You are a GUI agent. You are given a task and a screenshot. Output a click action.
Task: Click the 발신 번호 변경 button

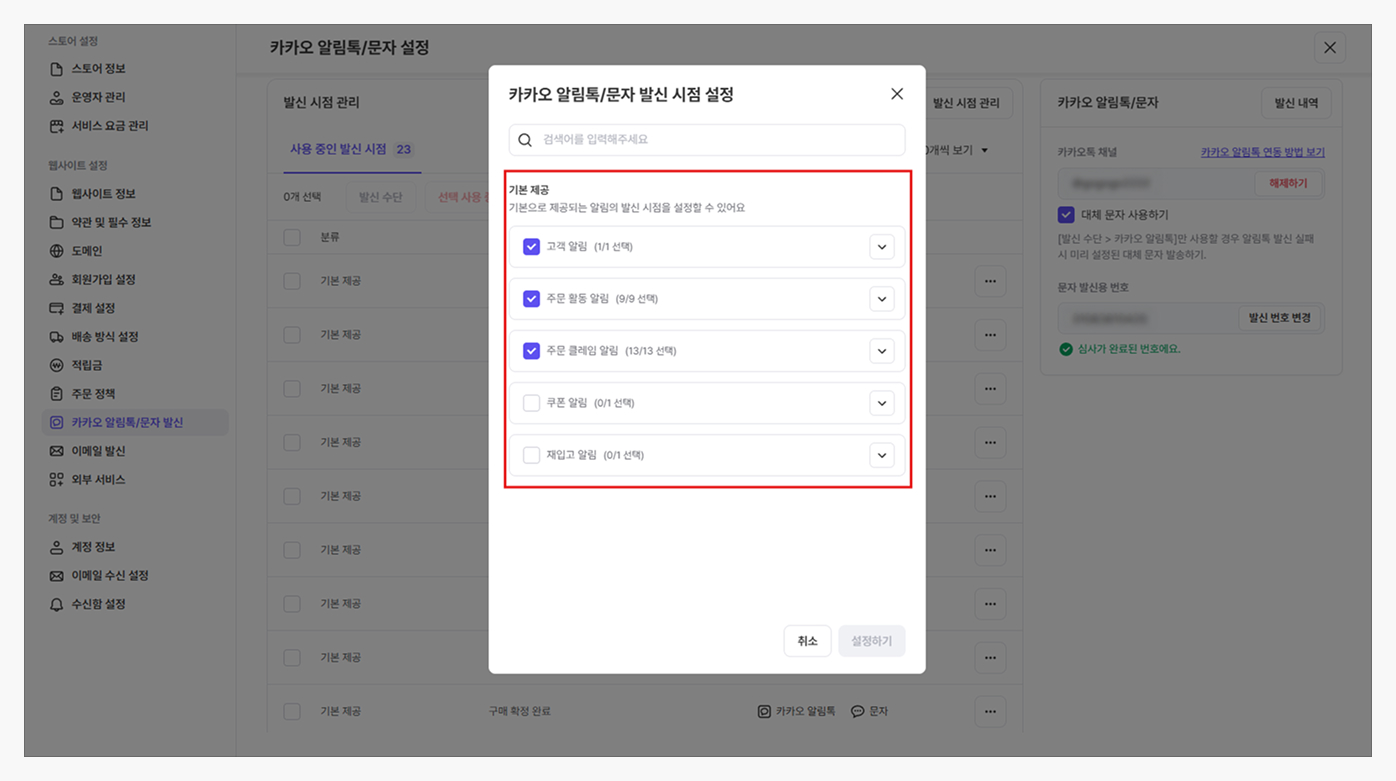1280,318
